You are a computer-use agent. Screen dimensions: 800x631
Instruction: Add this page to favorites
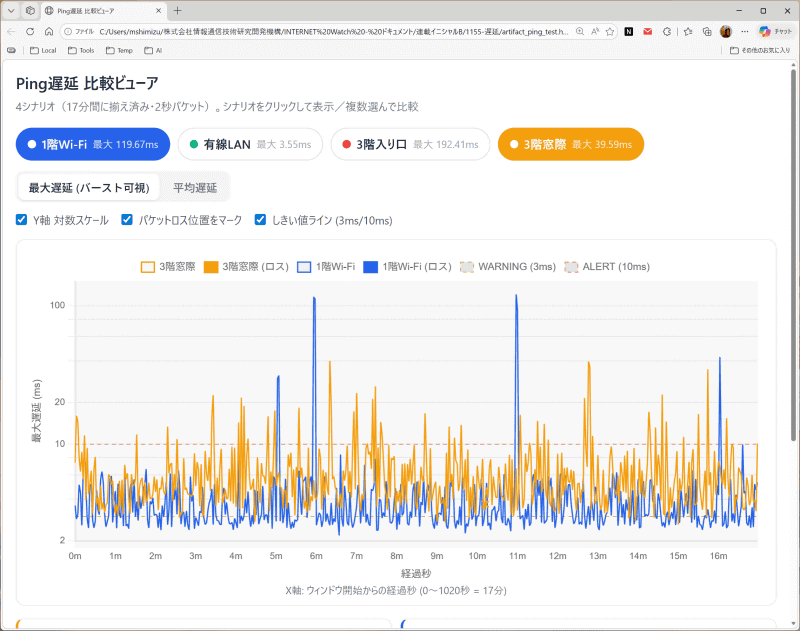610,32
